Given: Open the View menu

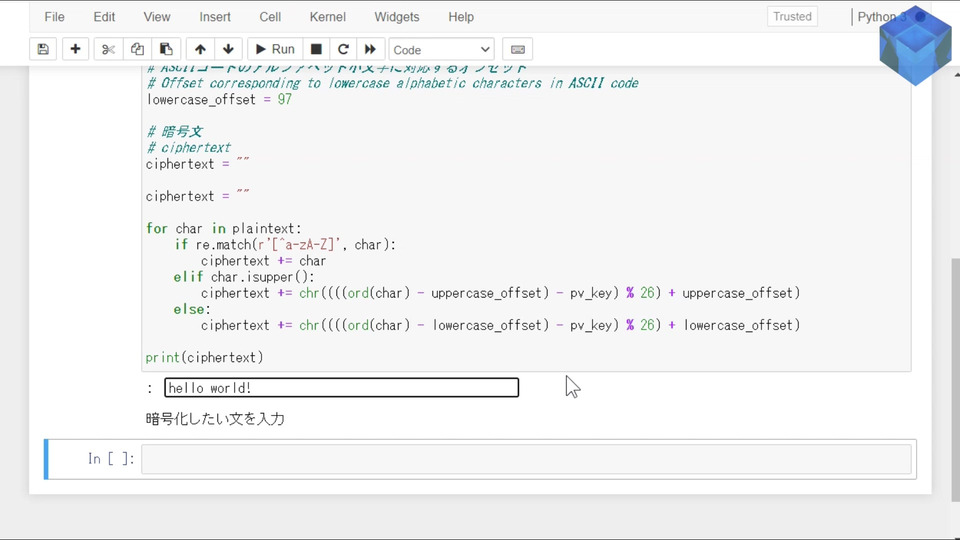Looking at the screenshot, I should [x=157, y=17].
